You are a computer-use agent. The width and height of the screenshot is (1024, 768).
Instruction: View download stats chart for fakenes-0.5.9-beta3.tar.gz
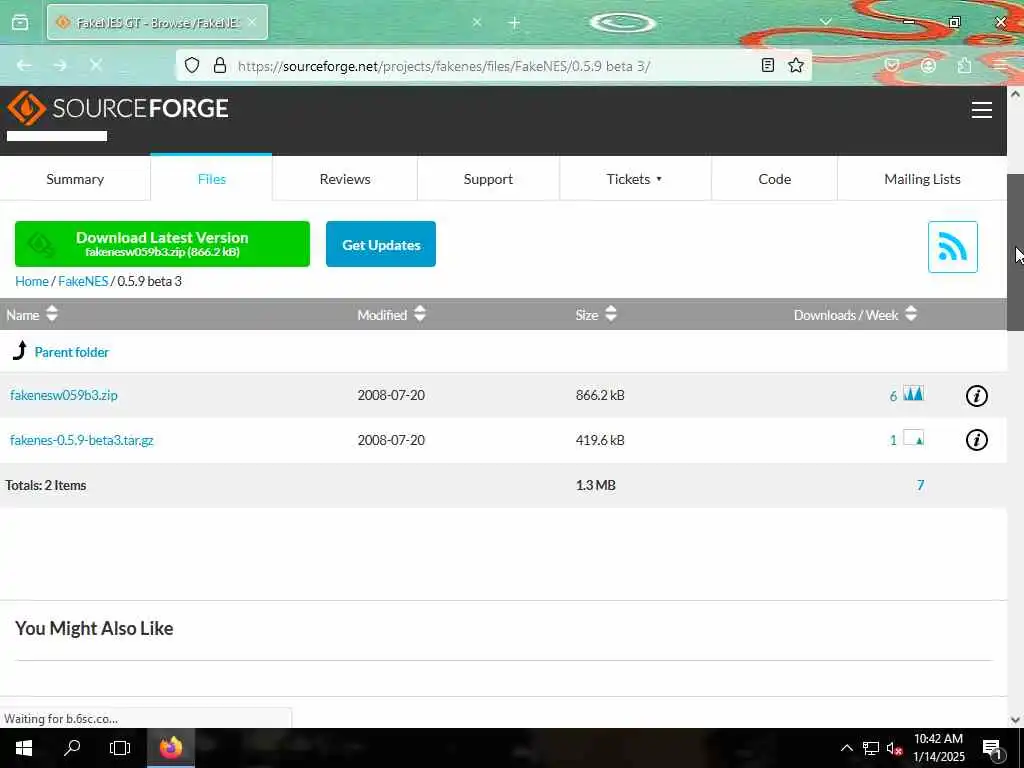point(913,438)
